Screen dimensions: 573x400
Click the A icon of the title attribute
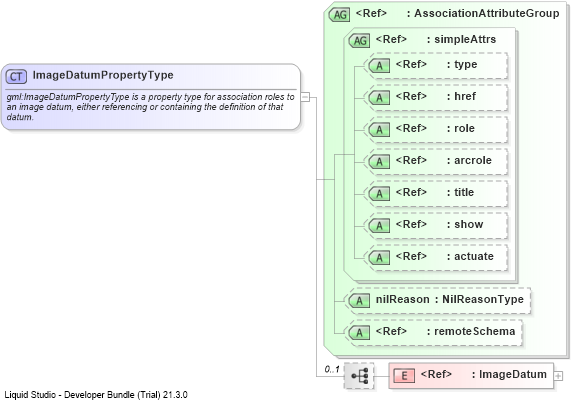click(x=379, y=194)
